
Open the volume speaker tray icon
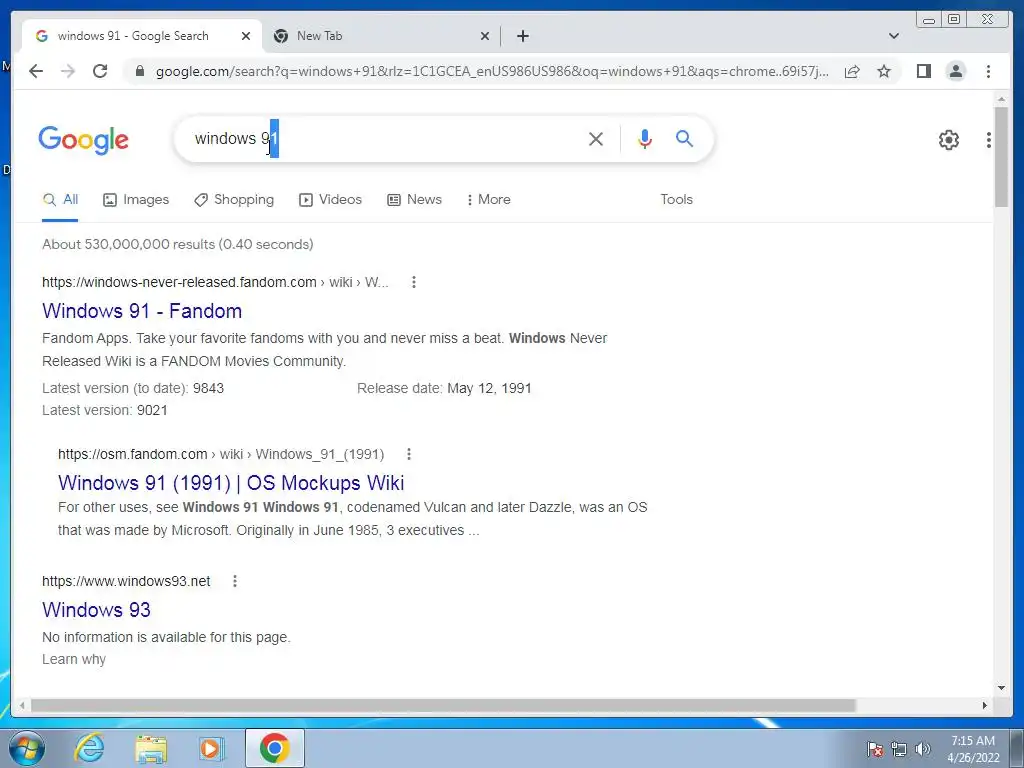coord(922,750)
